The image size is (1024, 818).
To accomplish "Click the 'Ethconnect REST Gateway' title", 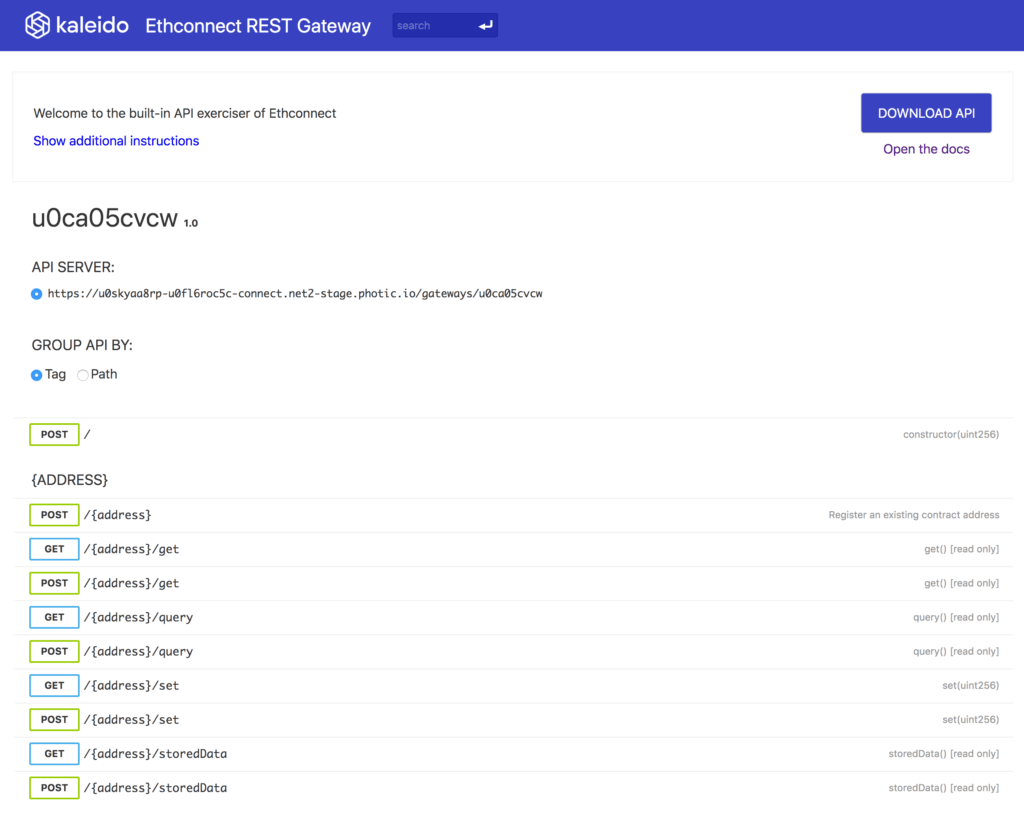I will [258, 25].
